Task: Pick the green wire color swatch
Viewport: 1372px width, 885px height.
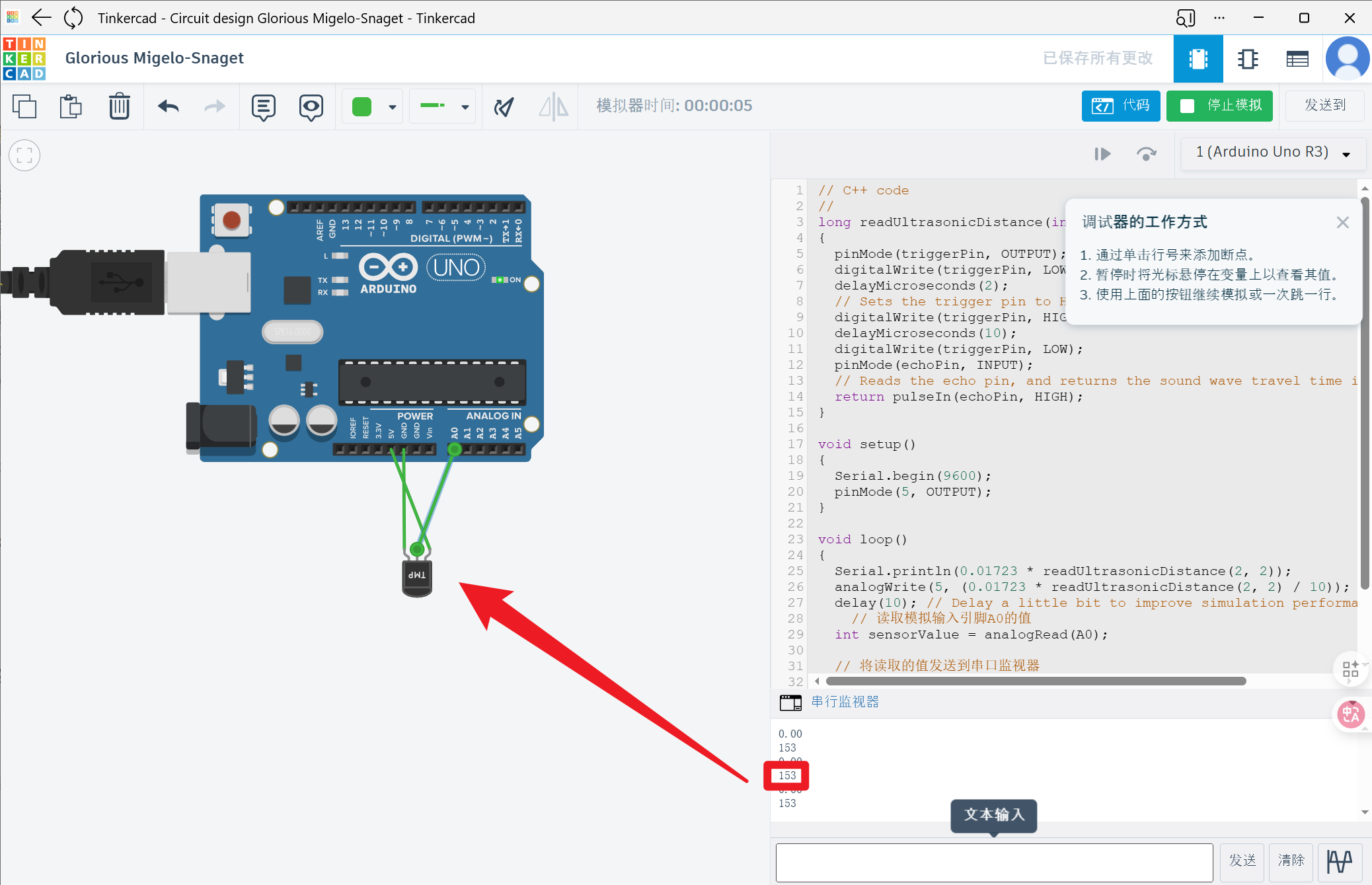Action: pos(362,106)
